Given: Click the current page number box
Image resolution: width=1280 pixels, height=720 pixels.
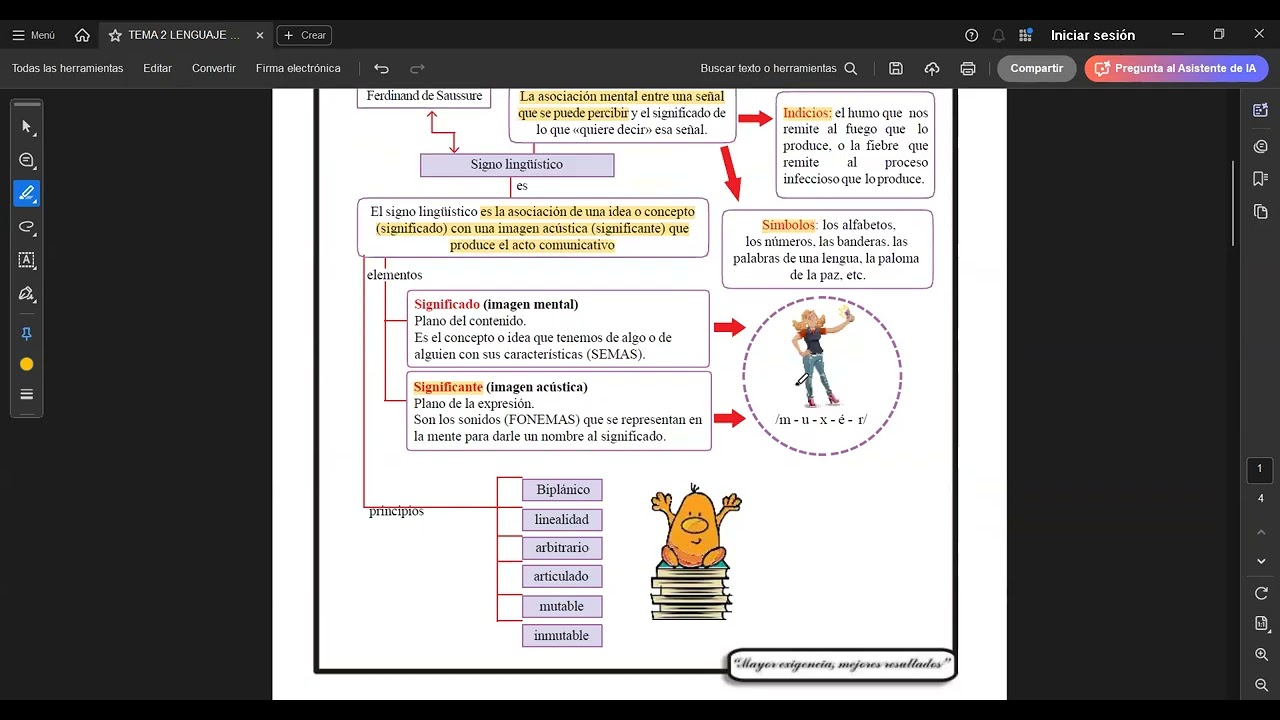Looking at the screenshot, I should [1260, 469].
